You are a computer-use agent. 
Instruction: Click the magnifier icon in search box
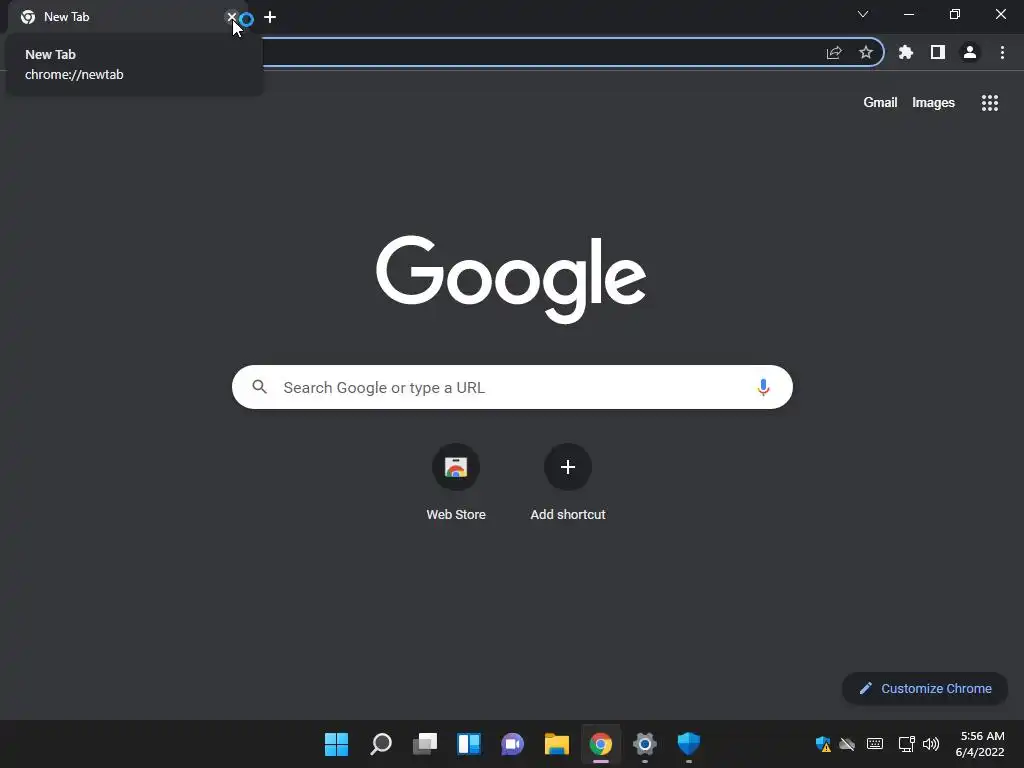coord(259,387)
